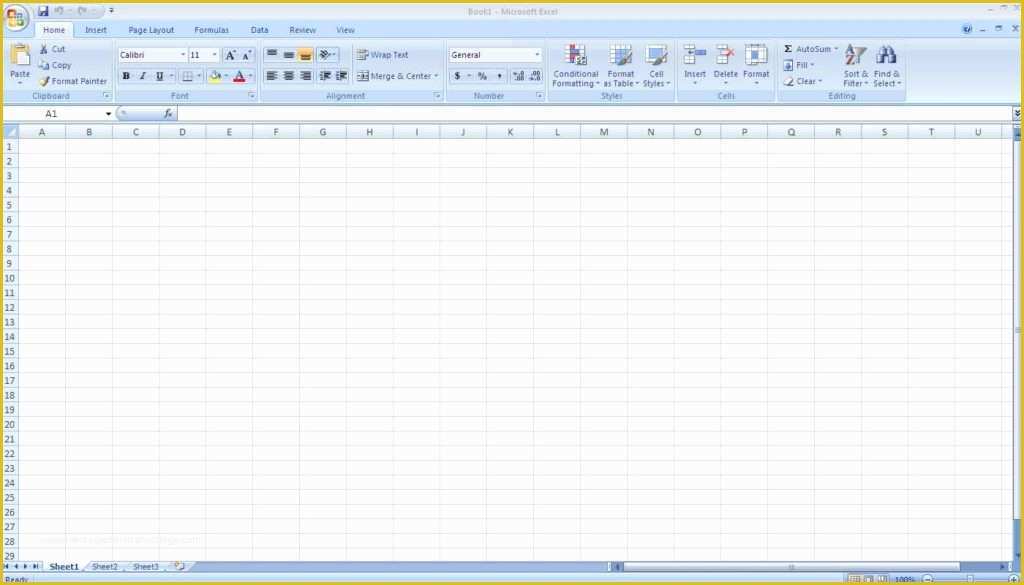1024x585 pixels.
Task: Open the font size 11 dropdown
Action: pyautogui.click(x=215, y=55)
